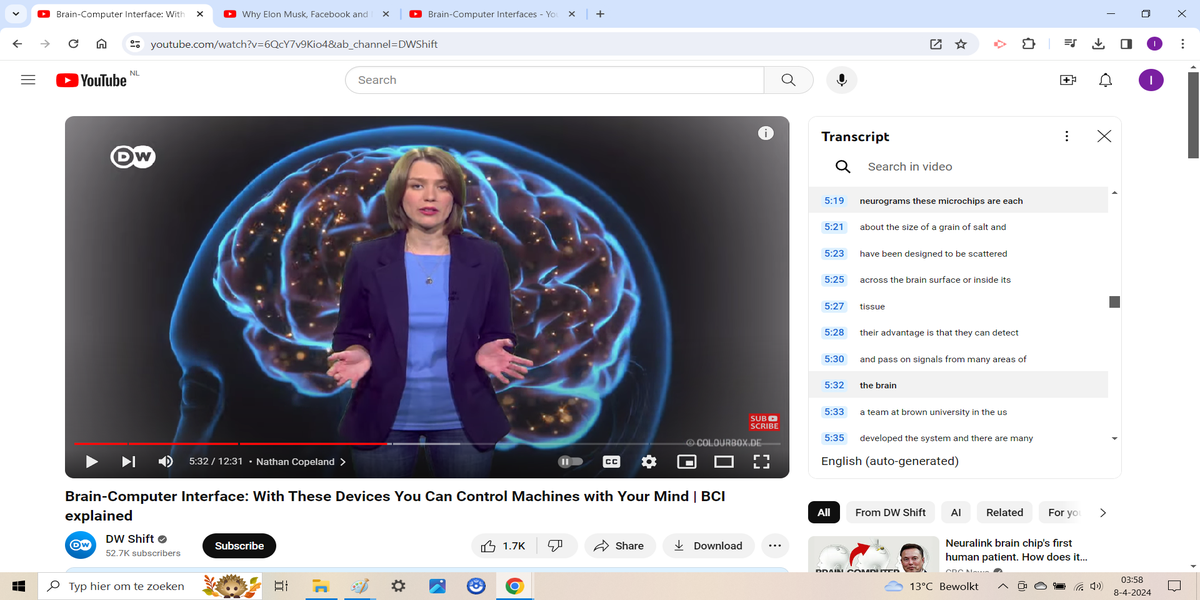
Task: Open video settings gear
Action: [x=649, y=462]
